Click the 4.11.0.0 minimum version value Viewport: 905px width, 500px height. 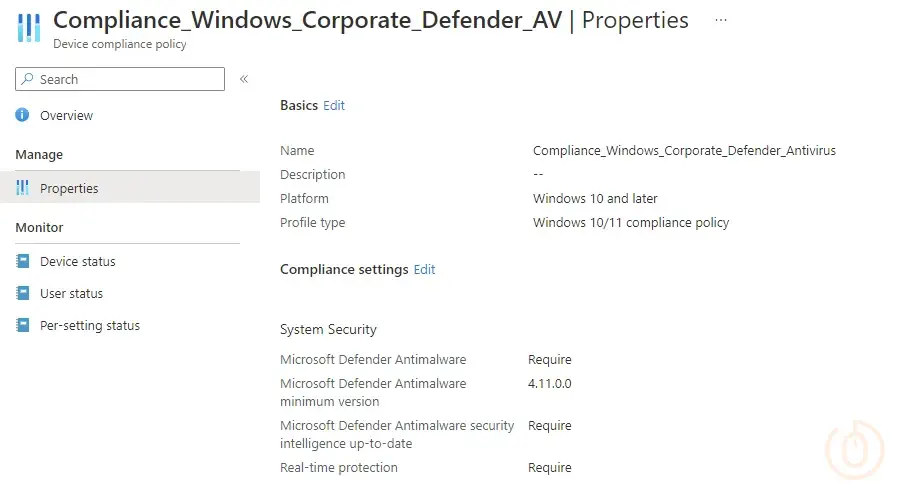pyautogui.click(x=550, y=384)
